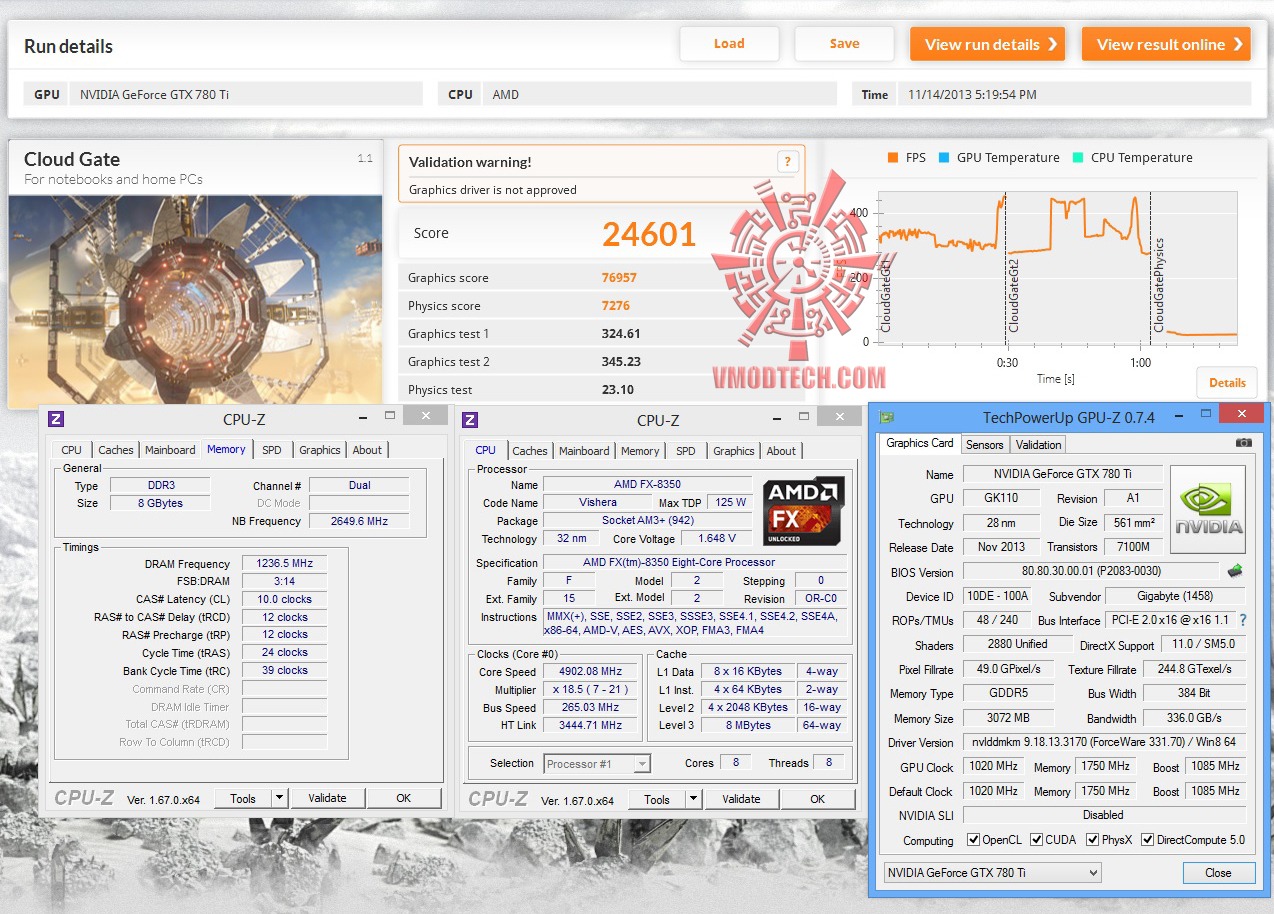This screenshot has width=1274, height=914.
Task: Open the GPU selection dropdown in GPU-Z
Action: [992, 872]
